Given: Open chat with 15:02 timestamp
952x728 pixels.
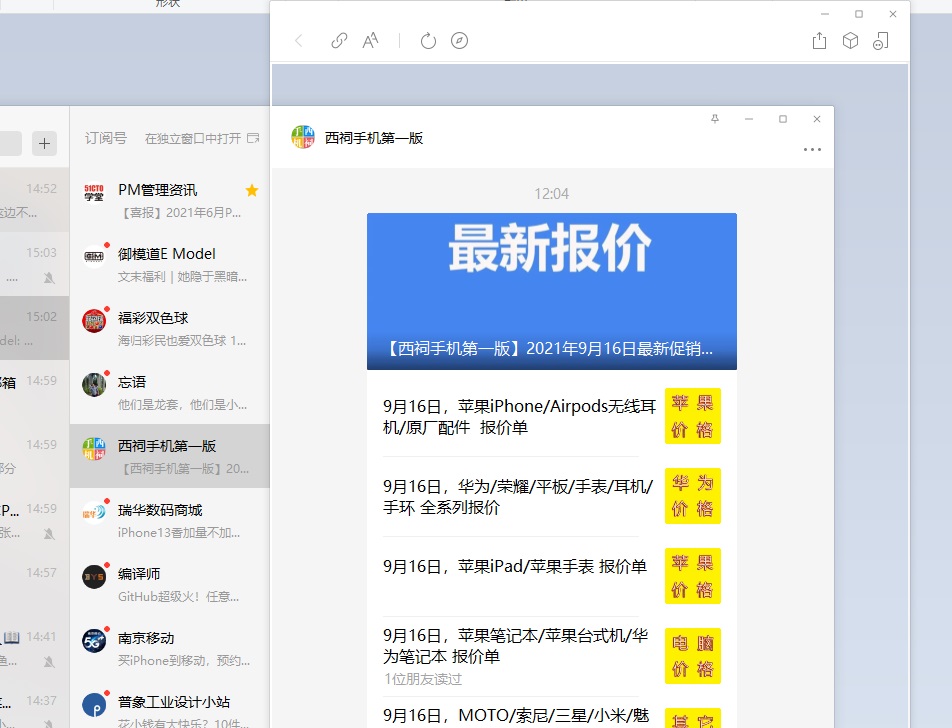Looking at the screenshot, I should [35, 328].
